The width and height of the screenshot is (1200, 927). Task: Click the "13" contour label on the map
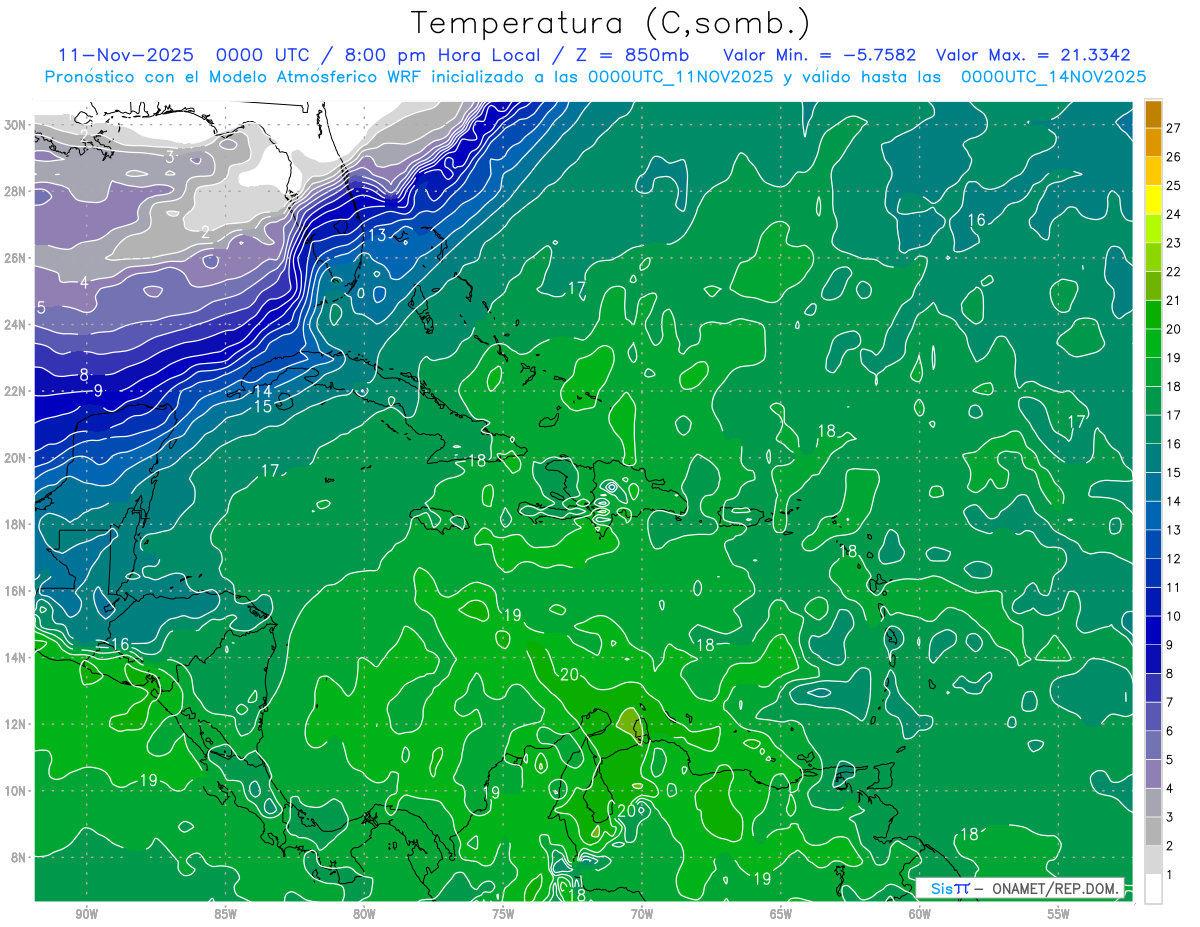(377, 235)
